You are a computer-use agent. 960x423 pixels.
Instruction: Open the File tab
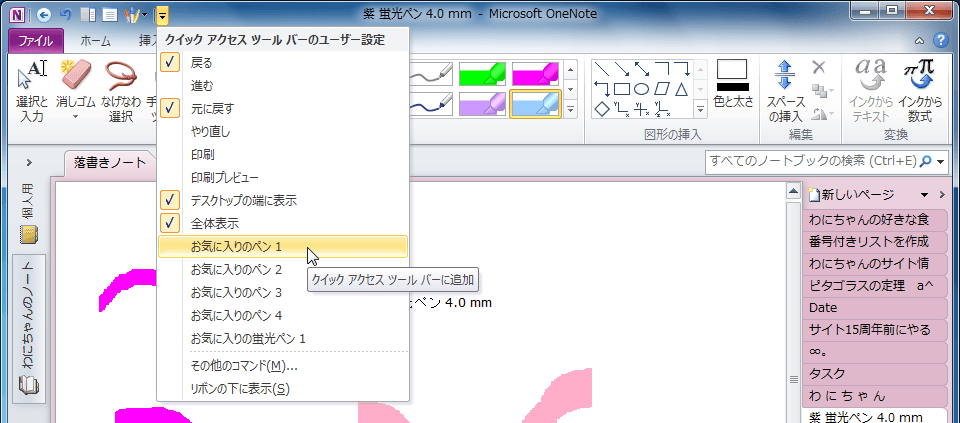36,41
